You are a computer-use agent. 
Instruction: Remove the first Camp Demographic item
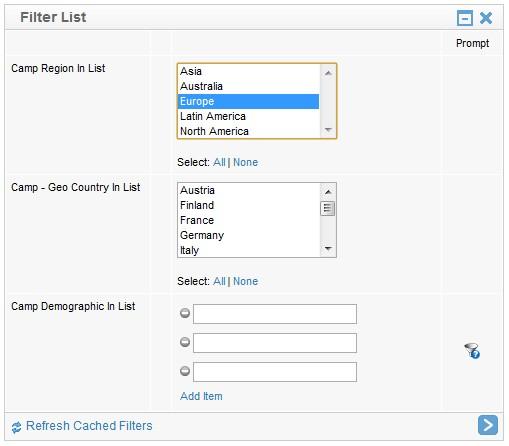[185, 313]
